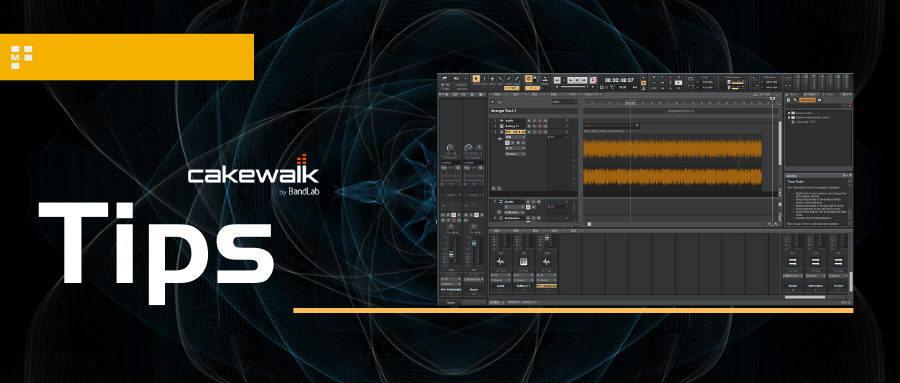900x383 pixels.
Task: Click the Time Ruler help heading
Action: (x=796, y=181)
